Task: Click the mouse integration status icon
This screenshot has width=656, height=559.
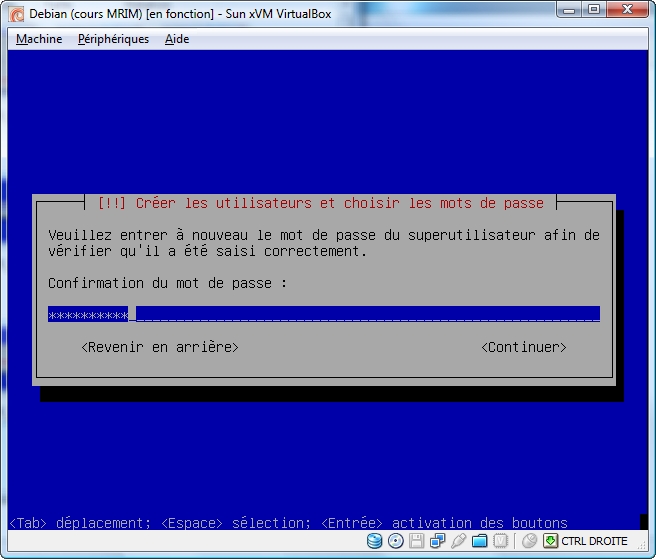Action: pyautogui.click(x=530, y=541)
